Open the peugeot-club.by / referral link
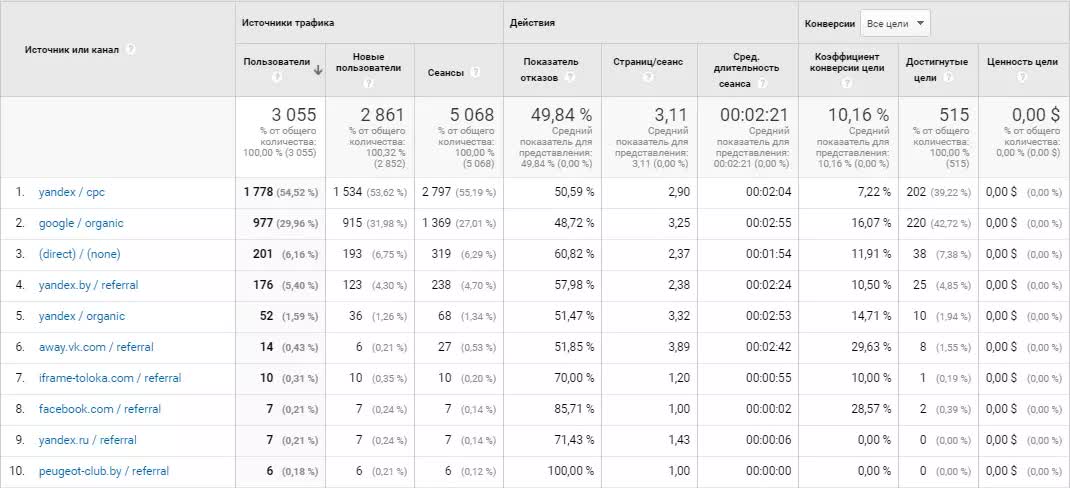The image size is (1070, 488). click(x=104, y=471)
